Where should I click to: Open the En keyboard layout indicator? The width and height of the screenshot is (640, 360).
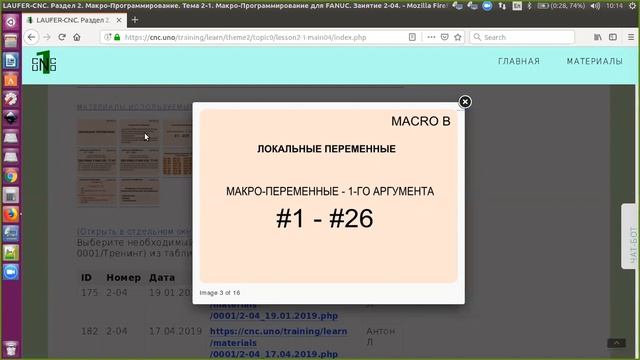click(517, 5)
